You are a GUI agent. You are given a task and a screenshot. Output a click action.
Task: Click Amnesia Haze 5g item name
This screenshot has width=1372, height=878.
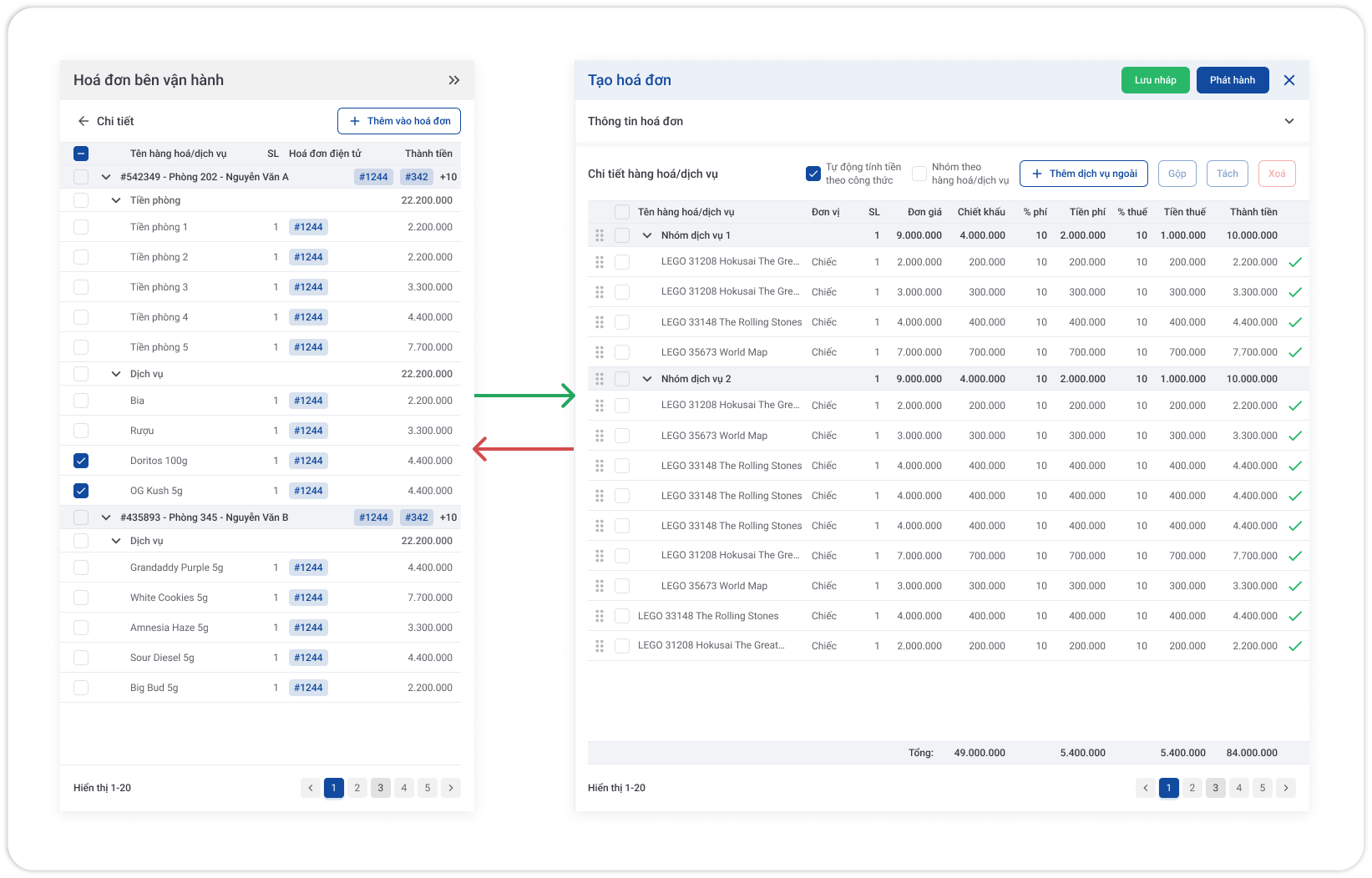tap(170, 628)
